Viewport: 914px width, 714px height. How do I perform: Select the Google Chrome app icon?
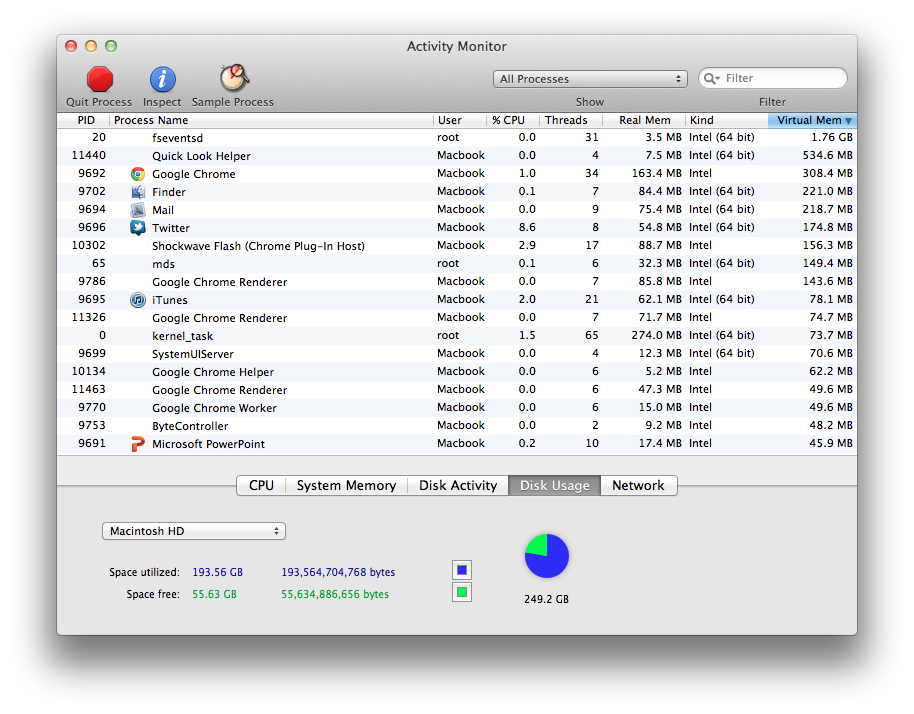click(138, 174)
